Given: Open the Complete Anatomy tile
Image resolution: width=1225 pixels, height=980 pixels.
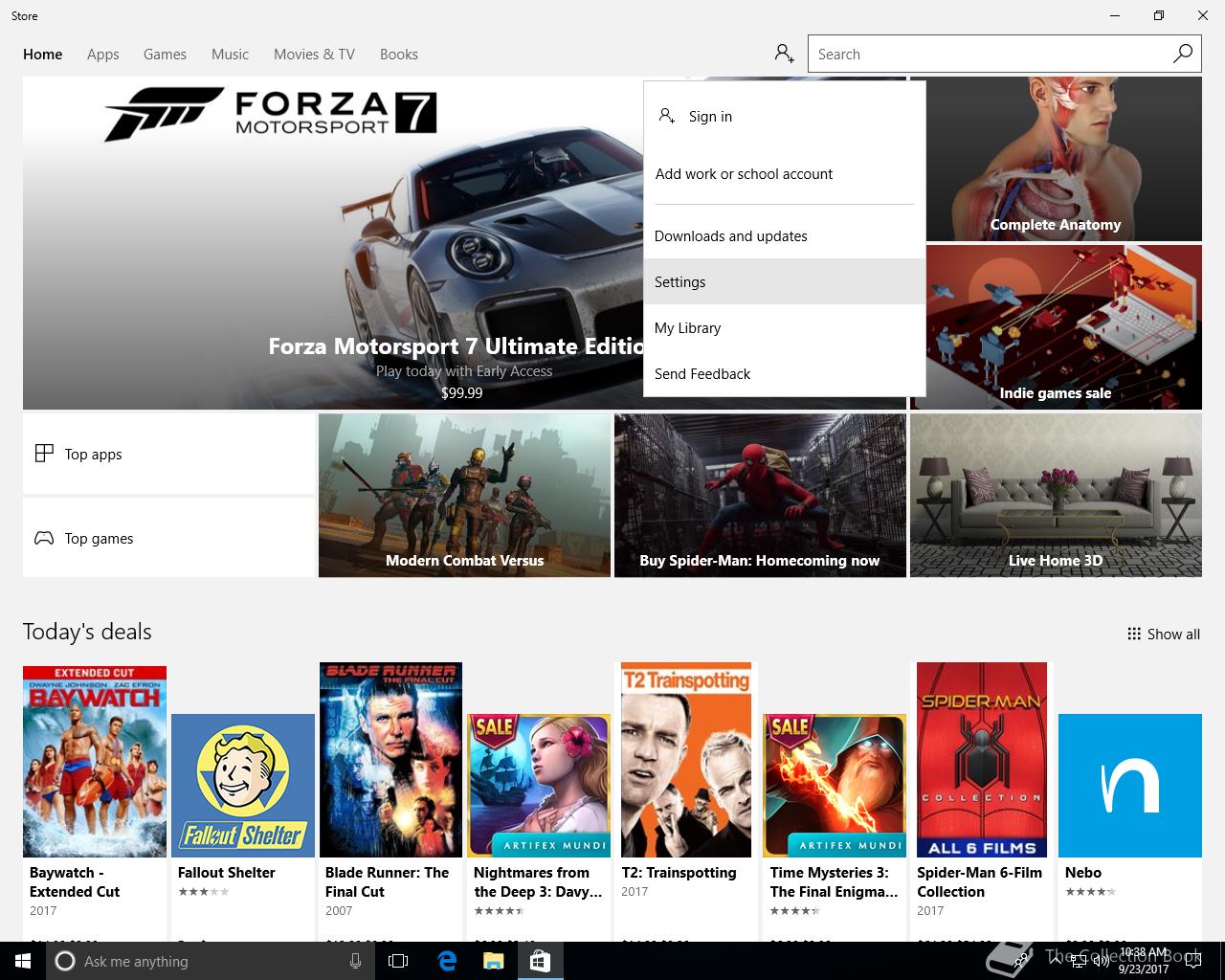Looking at the screenshot, I should (1057, 159).
